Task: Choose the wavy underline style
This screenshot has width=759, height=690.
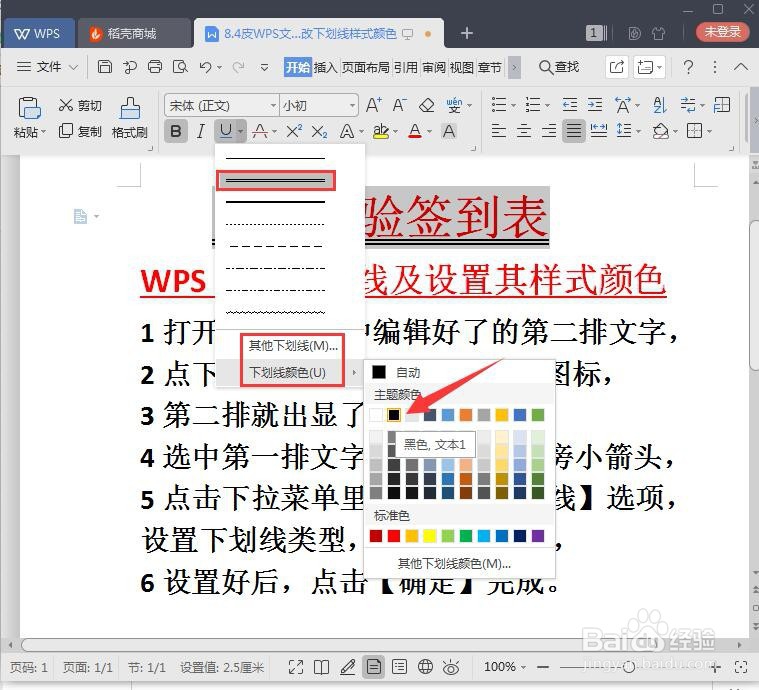Action: 275,312
